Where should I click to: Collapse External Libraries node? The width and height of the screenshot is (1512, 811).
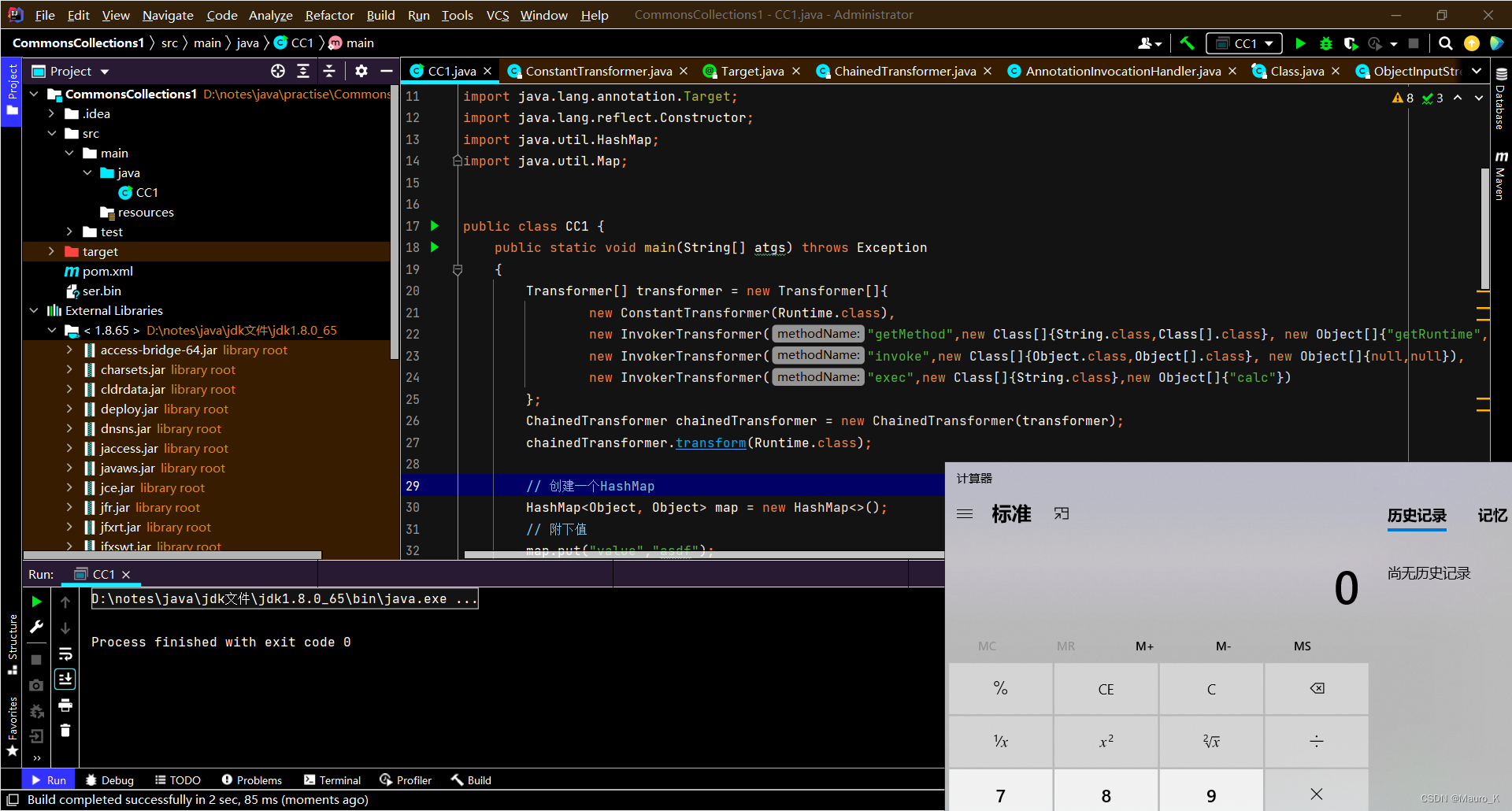click(x=33, y=311)
